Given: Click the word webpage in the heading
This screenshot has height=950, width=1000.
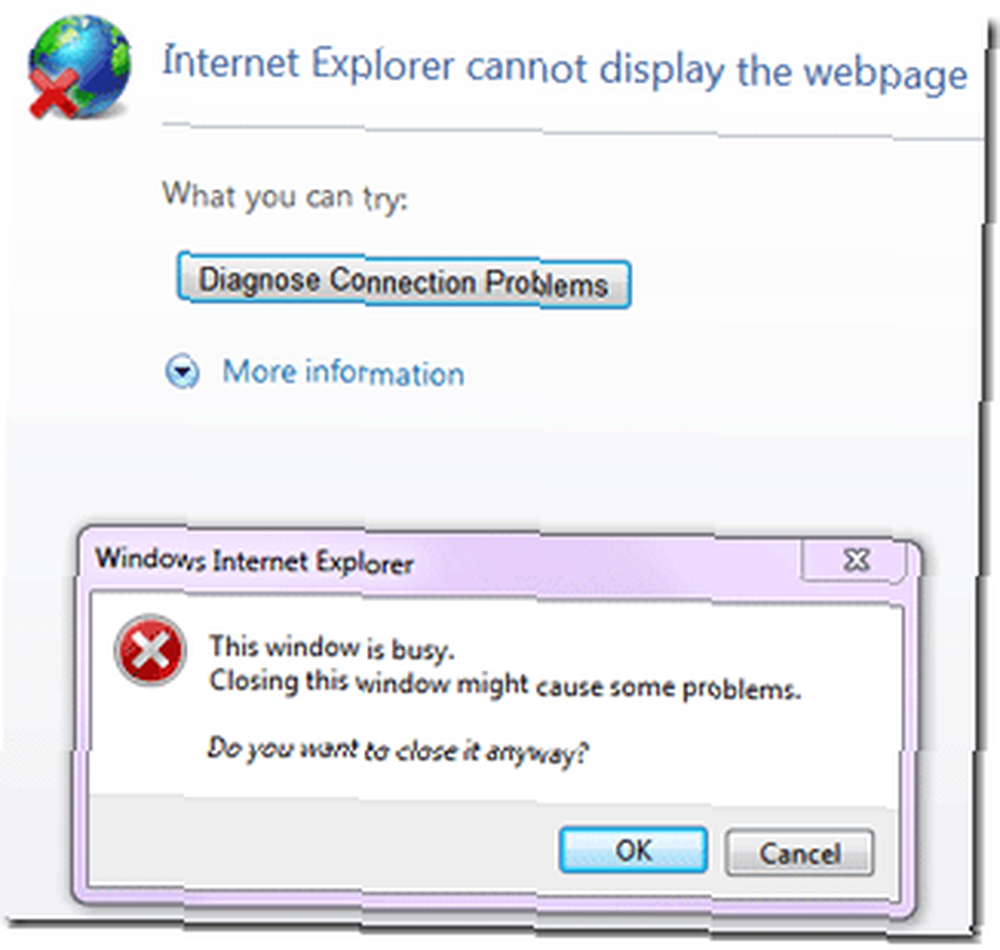Looking at the screenshot, I should [x=885, y=75].
